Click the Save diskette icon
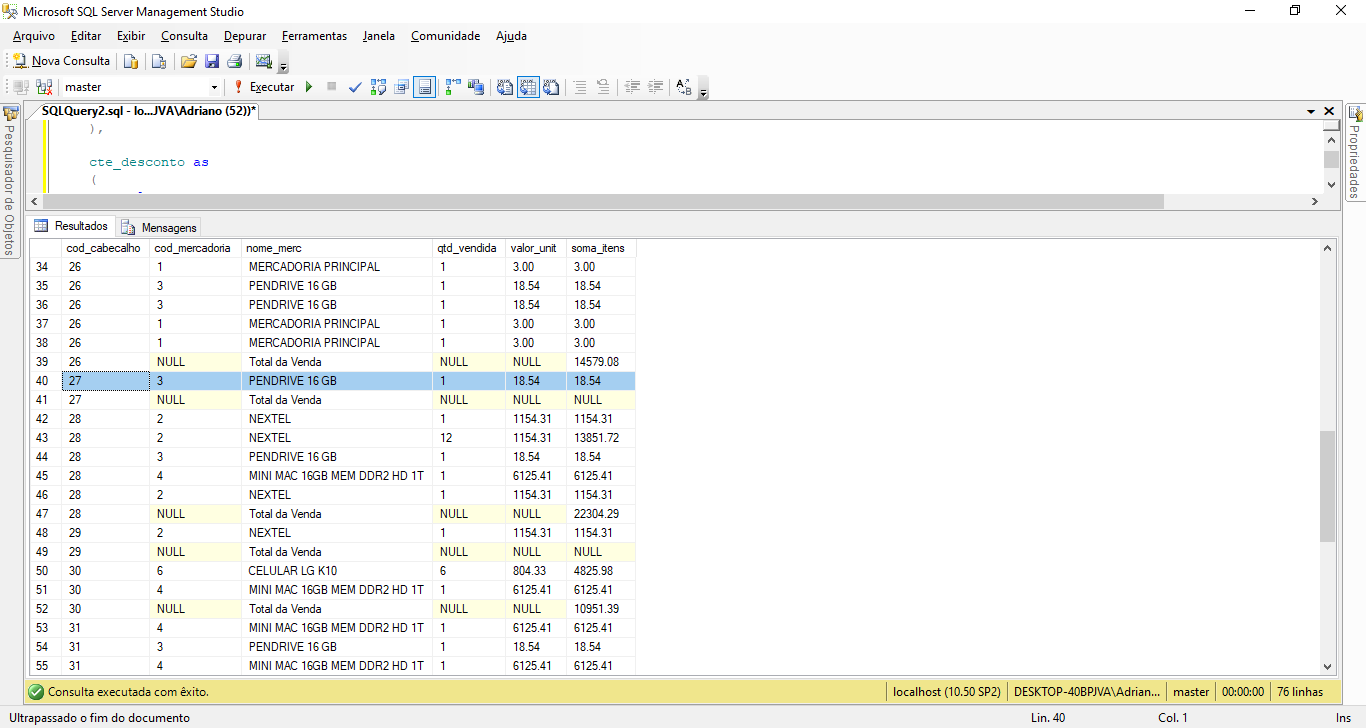Viewport: 1366px width, 728px height. point(212,61)
